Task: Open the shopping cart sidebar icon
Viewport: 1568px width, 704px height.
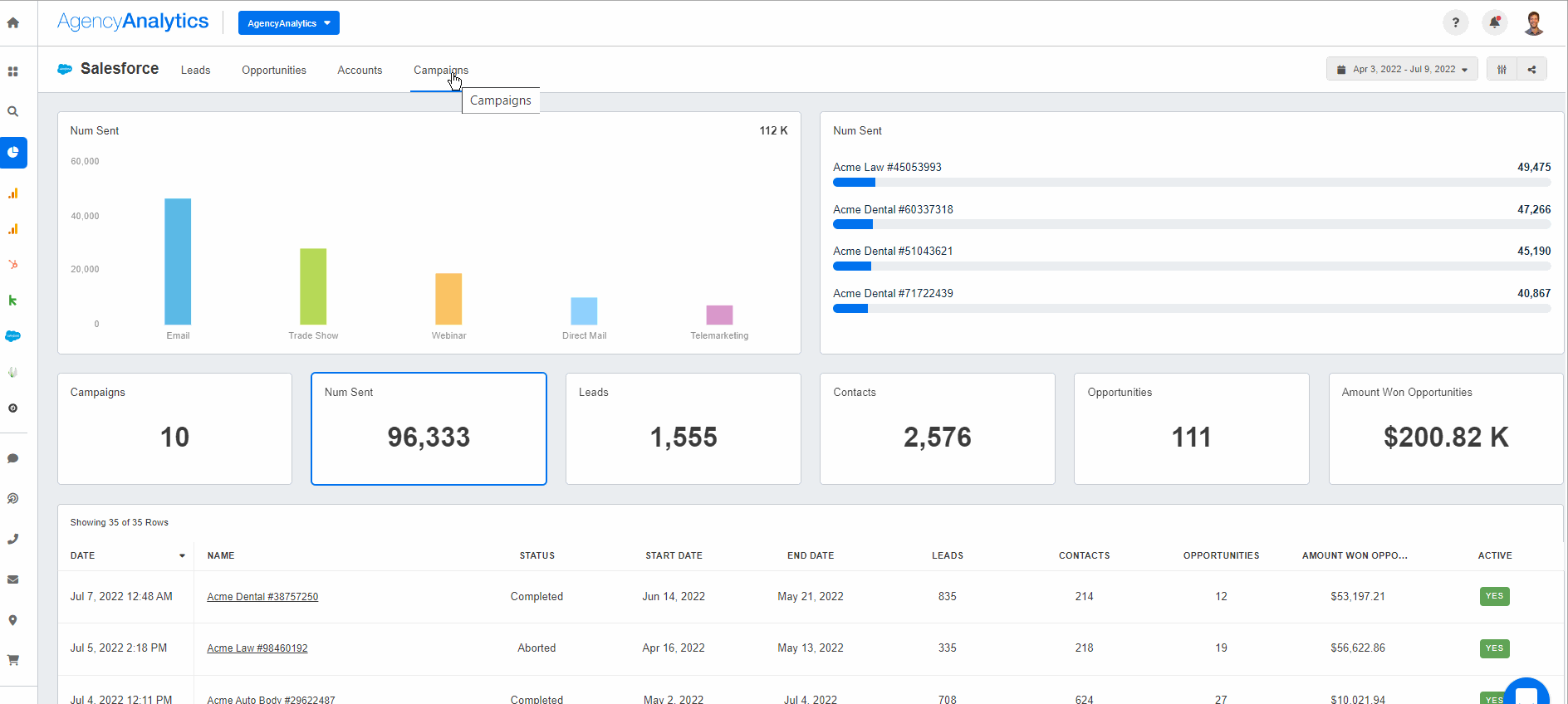Action: 13,660
